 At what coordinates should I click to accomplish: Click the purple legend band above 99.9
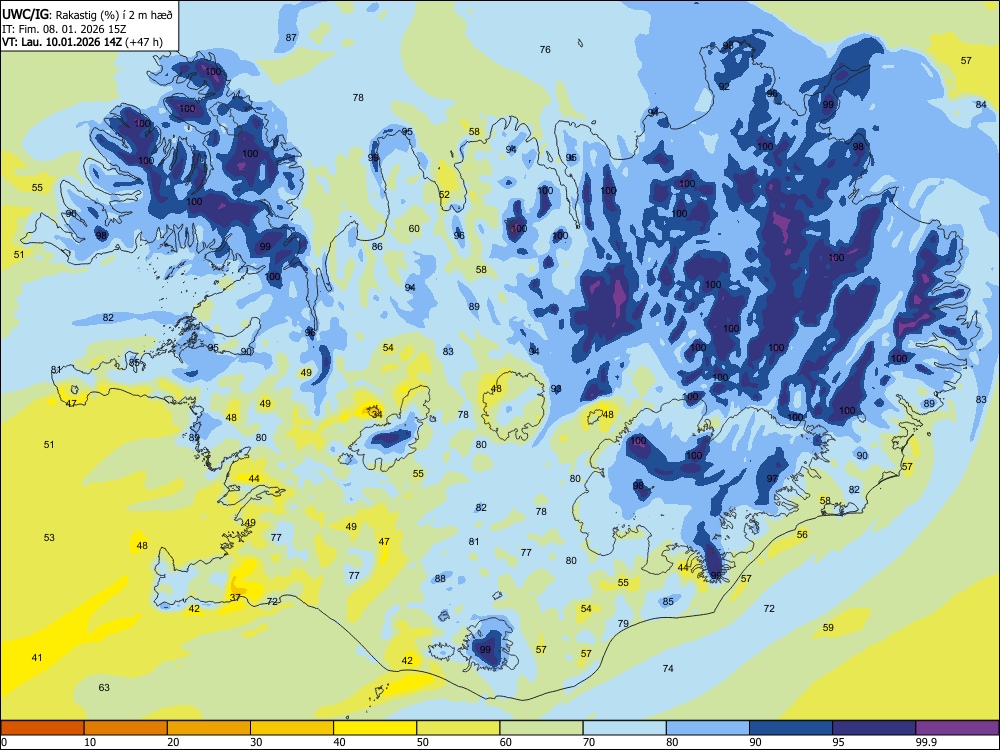click(957, 728)
